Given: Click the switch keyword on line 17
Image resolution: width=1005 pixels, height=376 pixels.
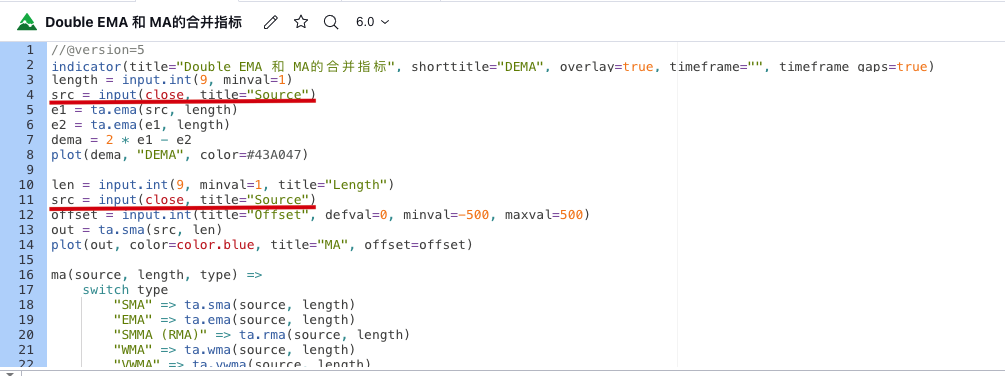Looking at the screenshot, I should [106, 290].
